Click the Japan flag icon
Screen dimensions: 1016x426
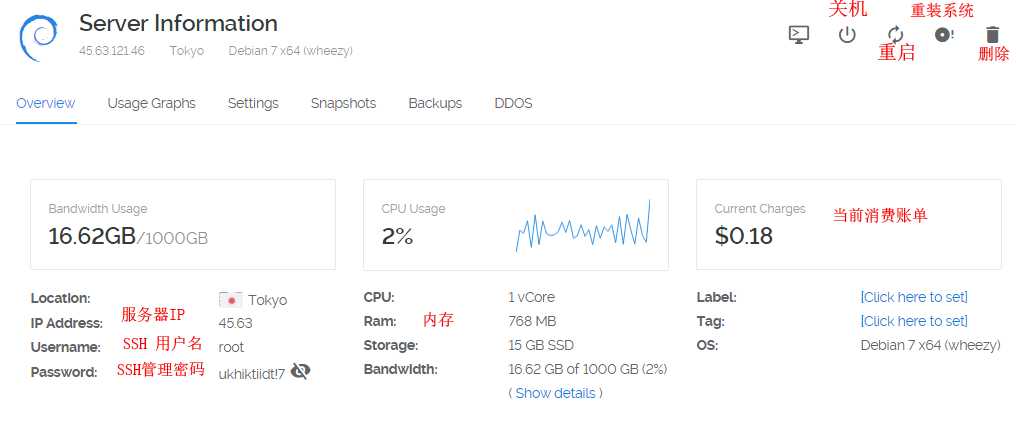click(x=230, y=299)
